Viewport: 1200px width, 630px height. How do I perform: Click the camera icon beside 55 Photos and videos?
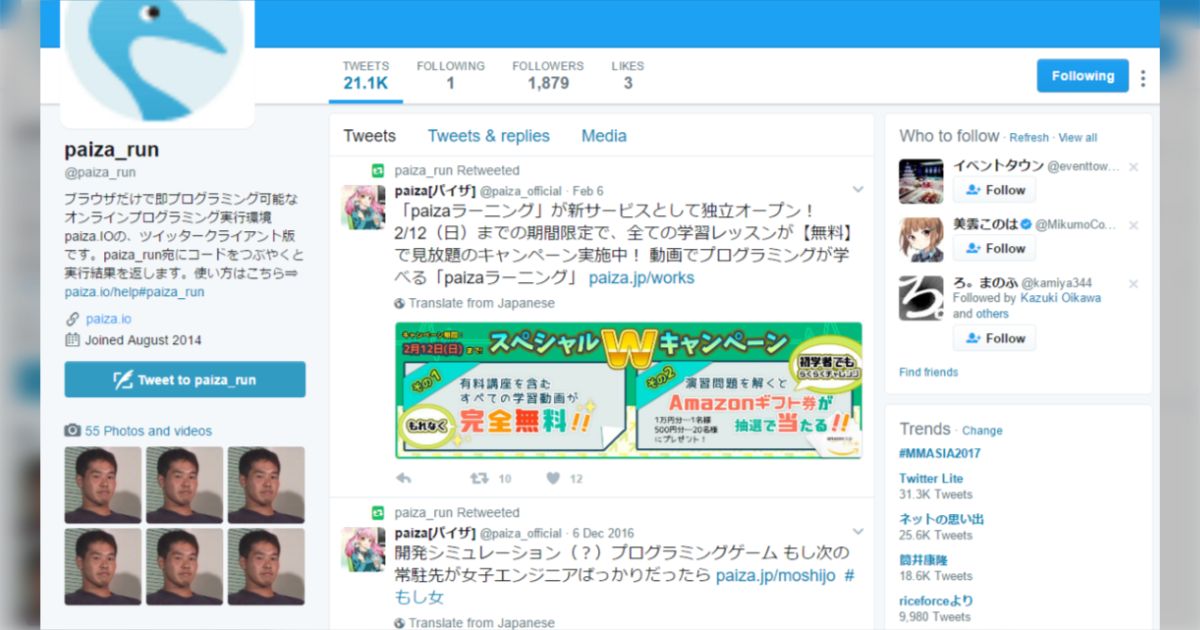pyautogui.click(x=72, y=430)
